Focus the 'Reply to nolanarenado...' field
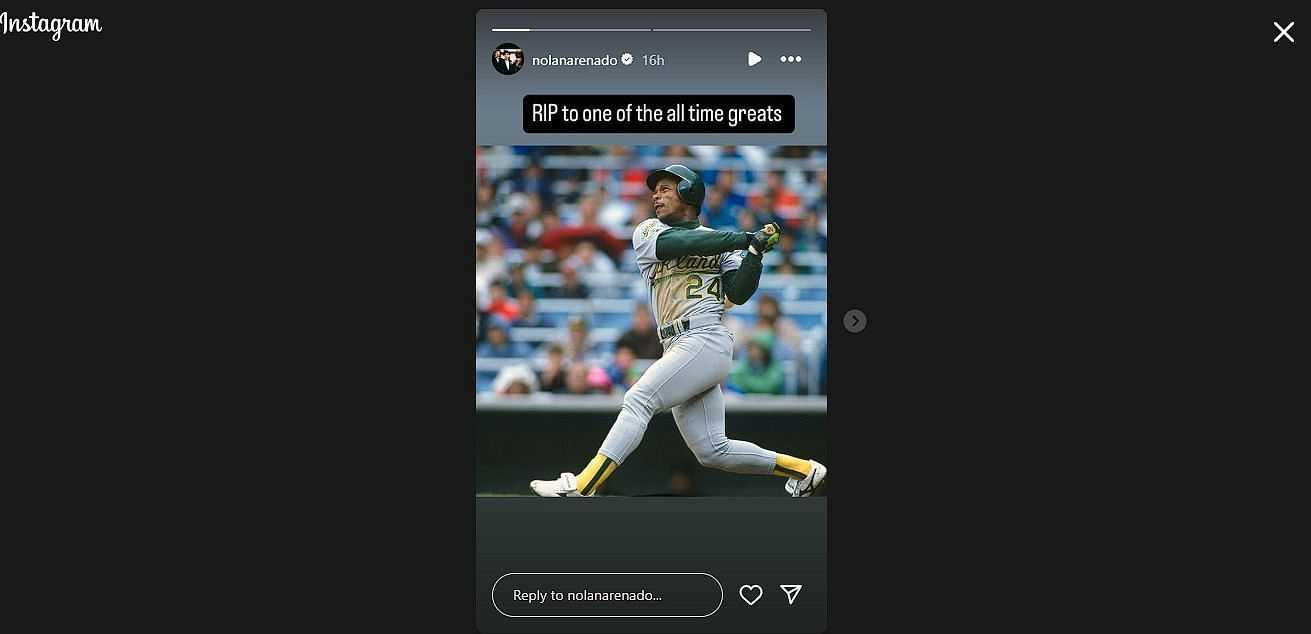The image size is (1311, 634). tap(607, 595)
